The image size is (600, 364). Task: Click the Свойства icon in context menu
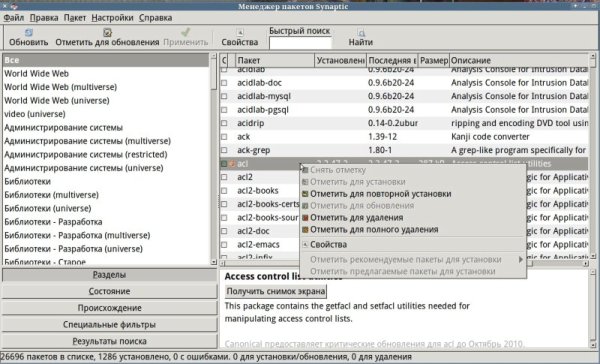(305, 245)
